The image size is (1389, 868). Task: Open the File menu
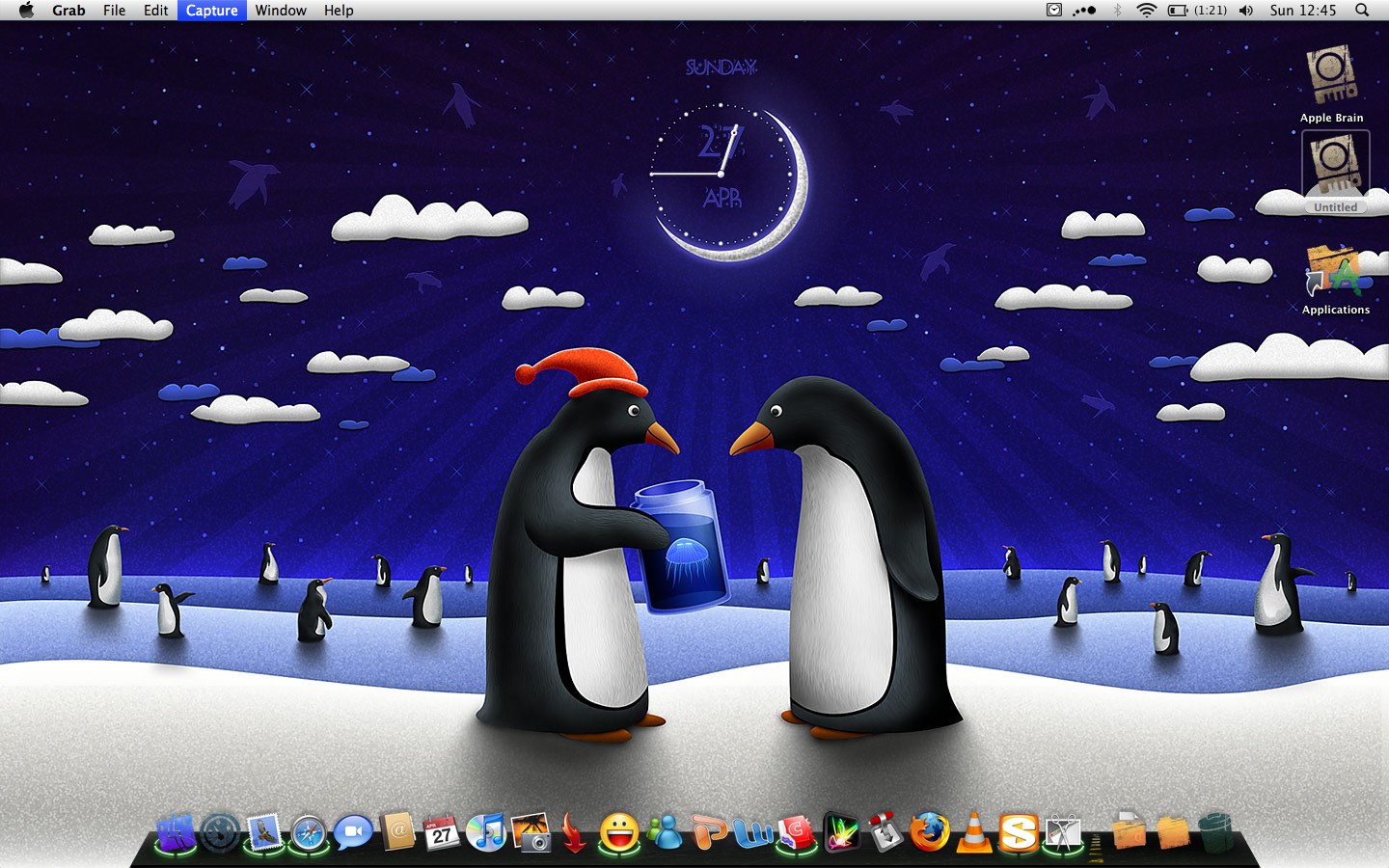pyautogui.click(x=114, y=11)
